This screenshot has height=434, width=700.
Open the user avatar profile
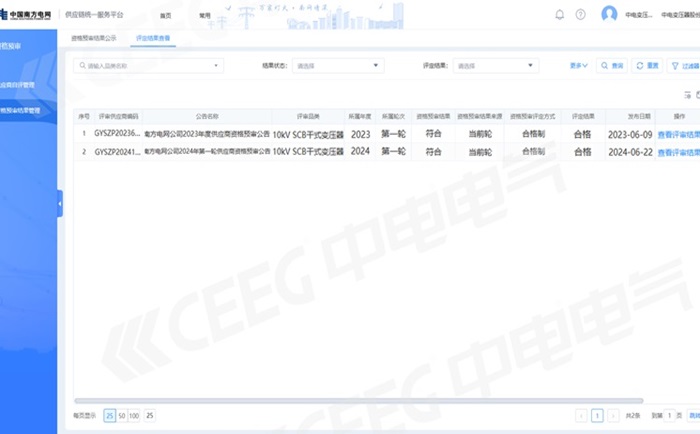click(x=609, y=14)
